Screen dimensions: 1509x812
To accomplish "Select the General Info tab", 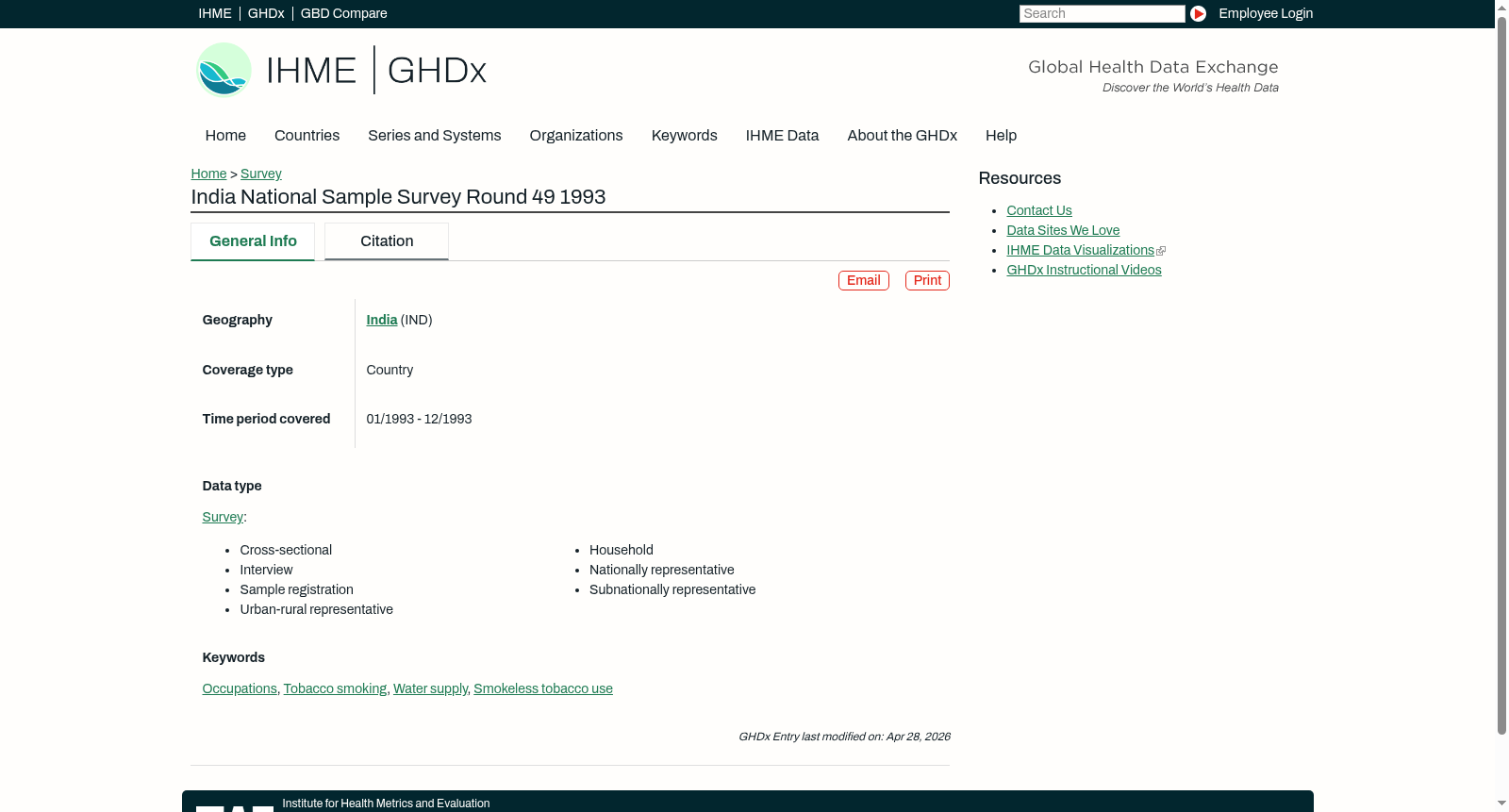I will tap(253, 241).
